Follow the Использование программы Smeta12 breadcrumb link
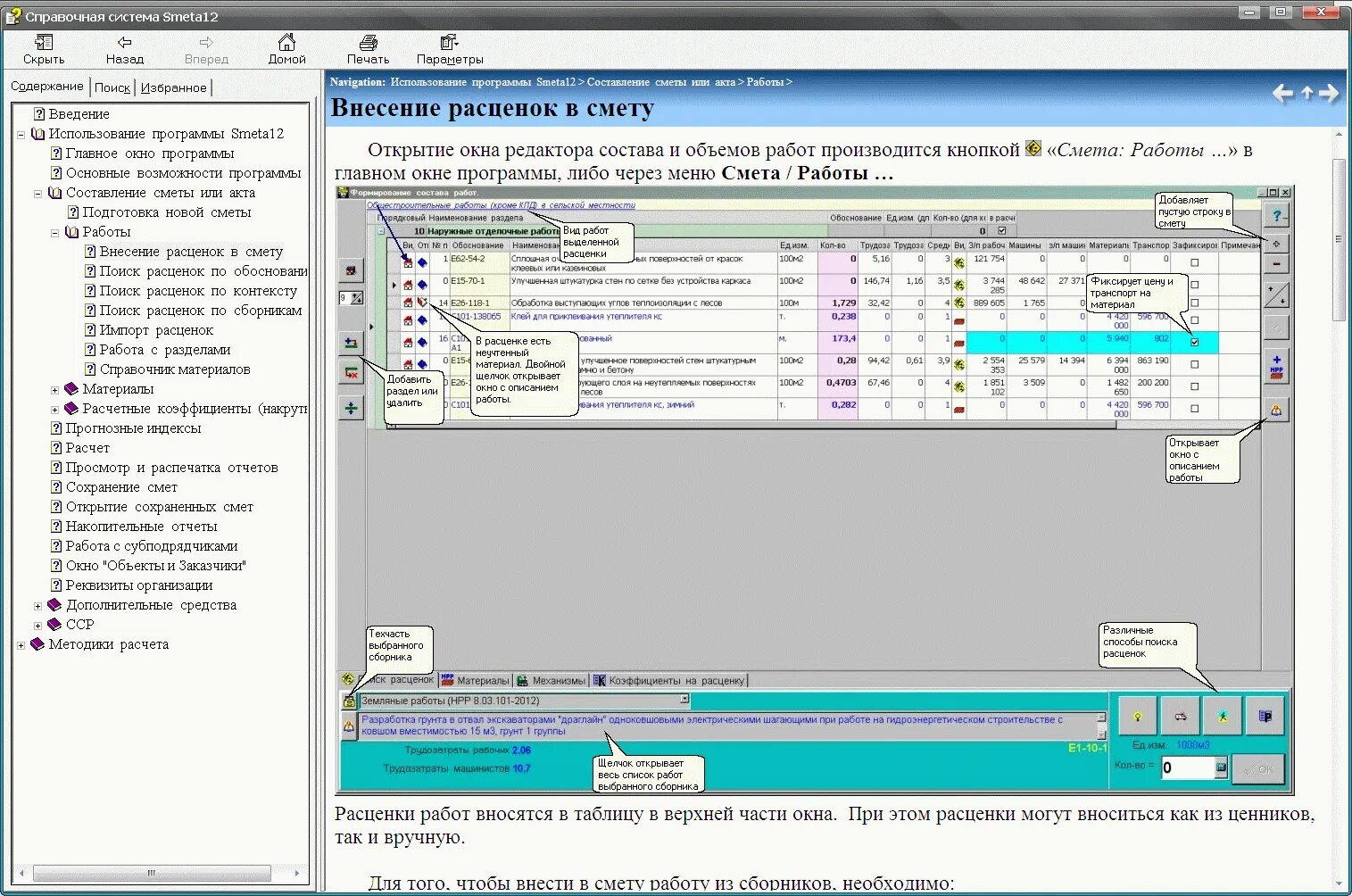Viewport: 1352px width, 896px height. [483, 82]
